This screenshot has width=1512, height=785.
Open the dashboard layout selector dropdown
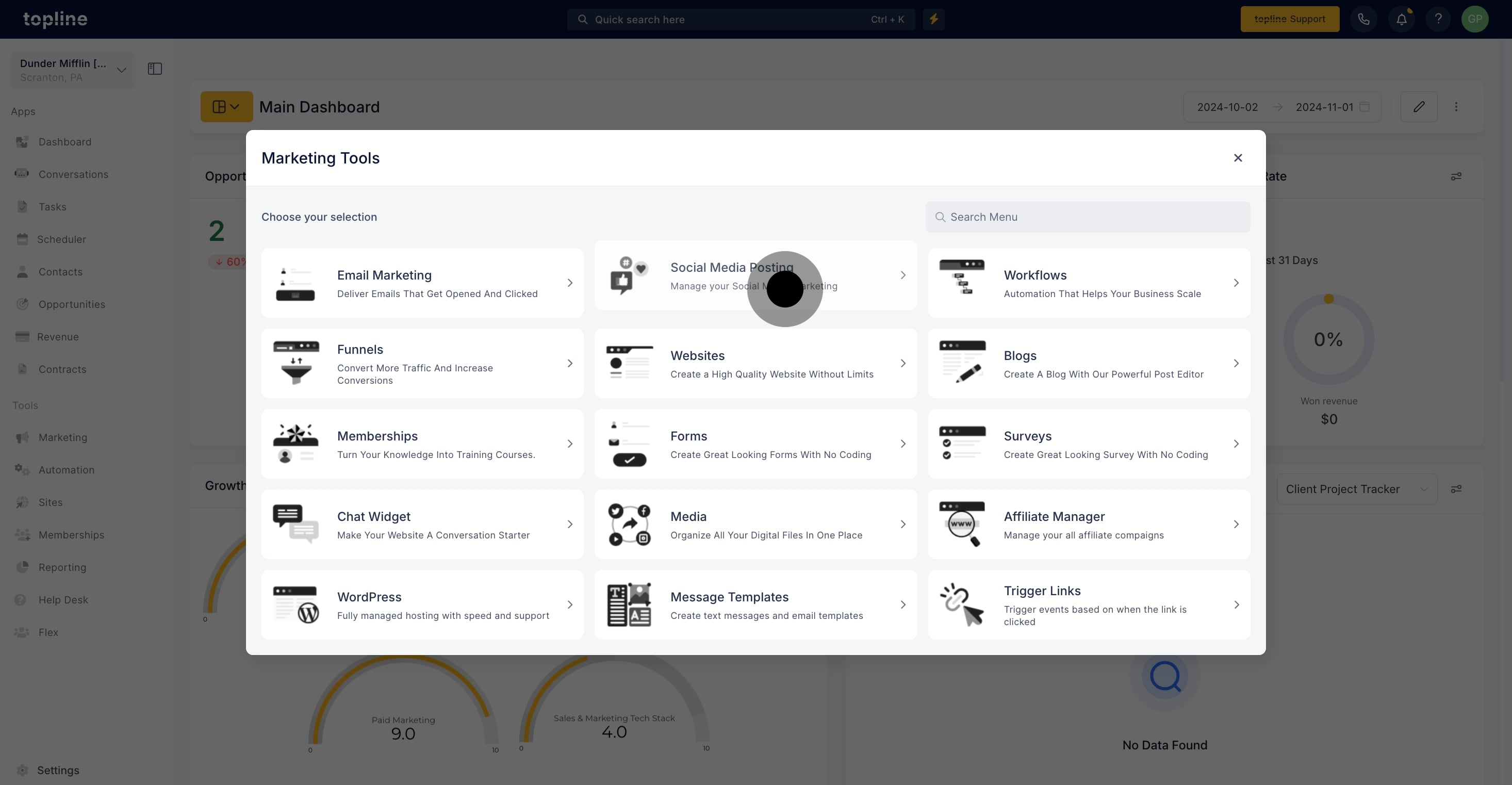coord(226,107)
